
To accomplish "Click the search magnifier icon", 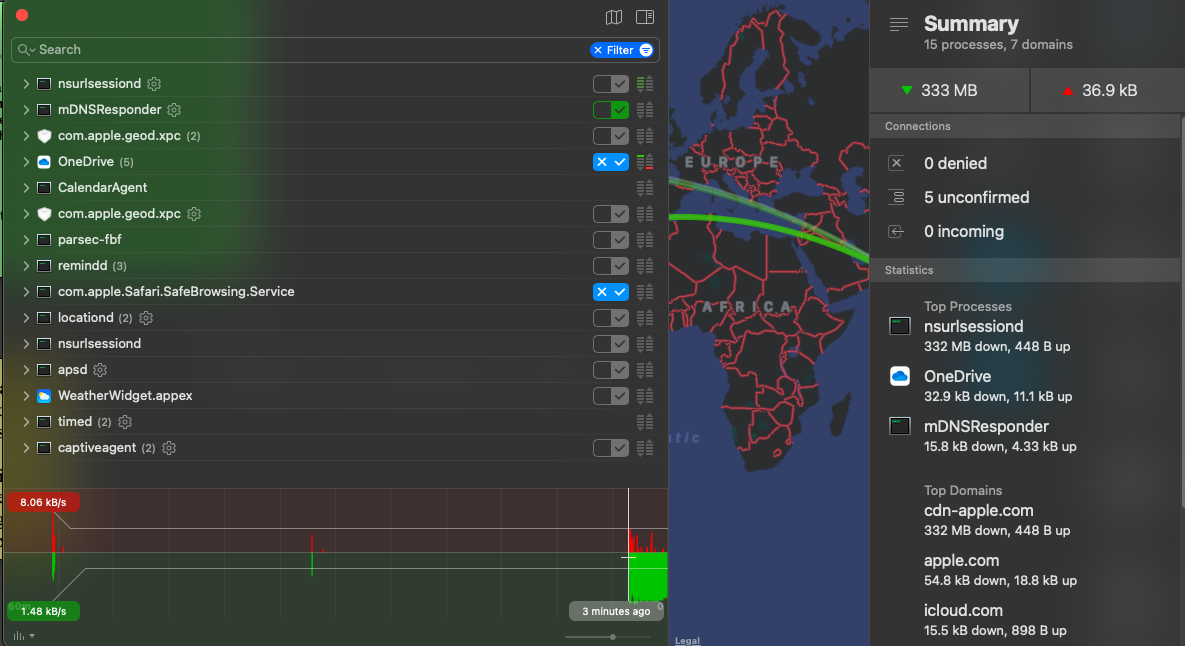I will click(x=26, y=50).
